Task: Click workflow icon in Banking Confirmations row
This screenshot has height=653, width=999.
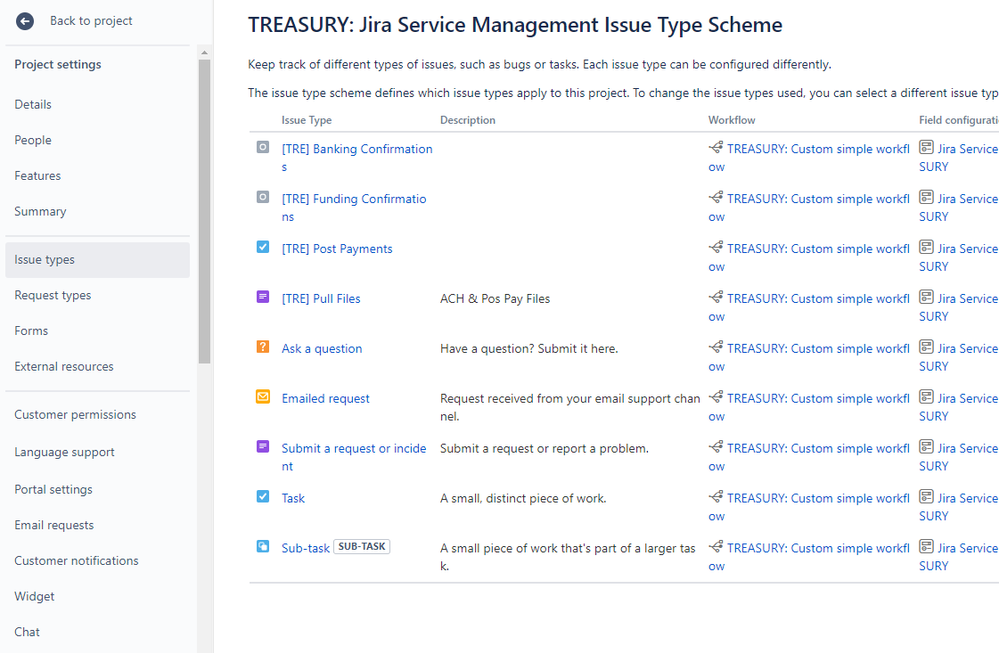Action: coord(716,148)
